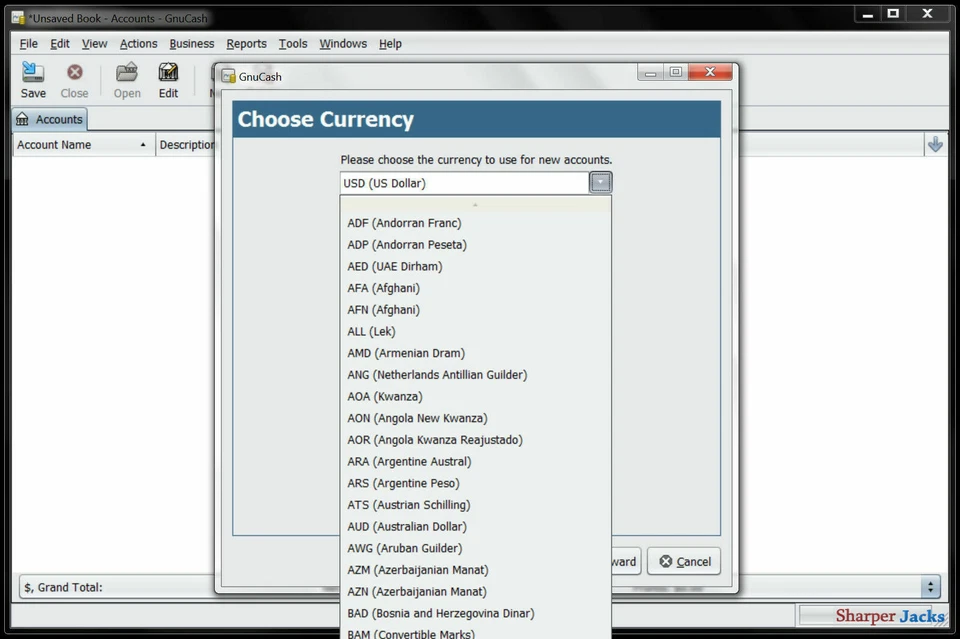The image size is (960, 639).
Task: Click the GnuCash icon in the dialog titlebar
Action: pyautogui.click(x=229, y=76)
